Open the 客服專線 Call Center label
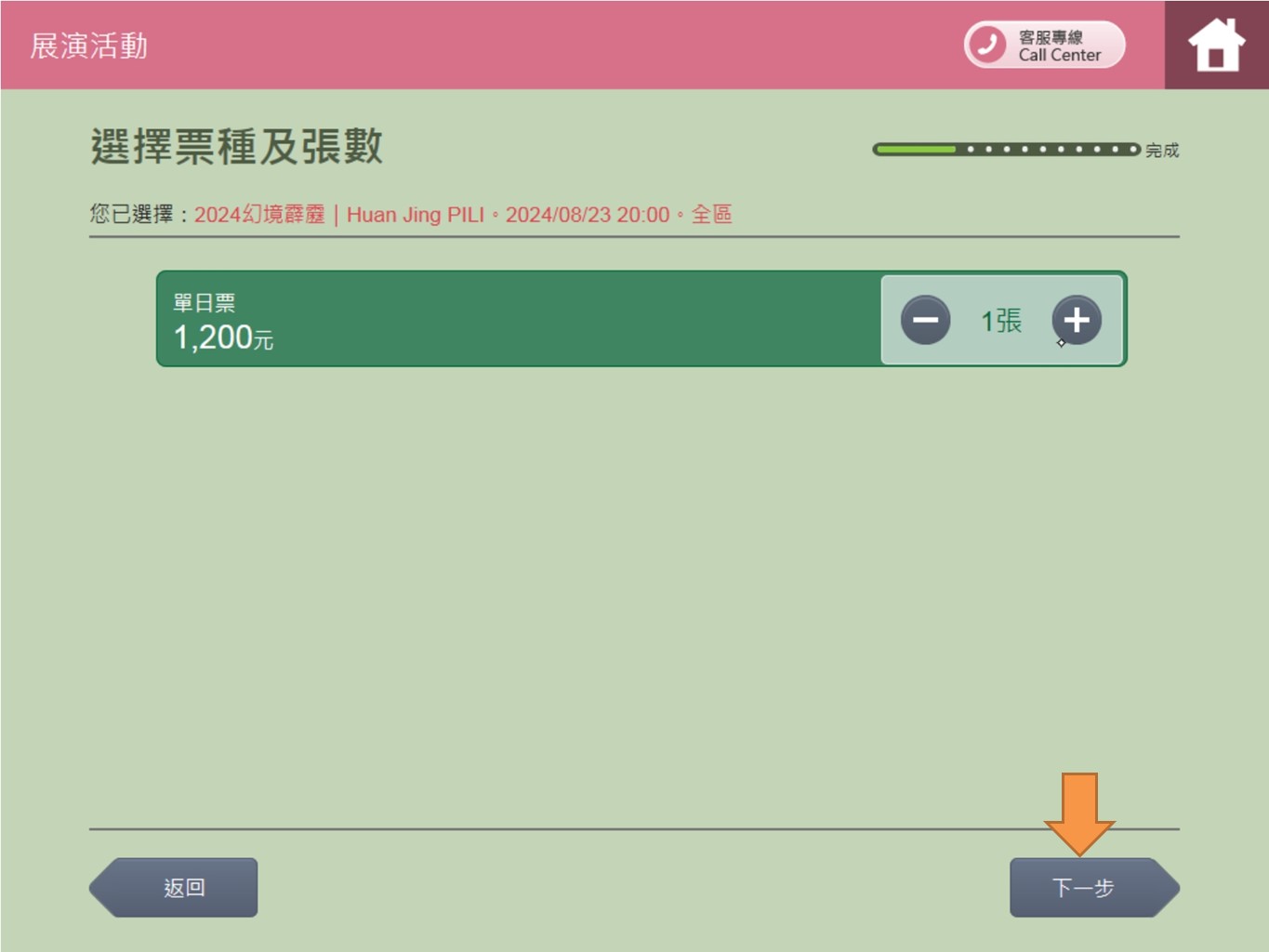This screenshot has height=952, width=1269. (x=1059, y=46)
